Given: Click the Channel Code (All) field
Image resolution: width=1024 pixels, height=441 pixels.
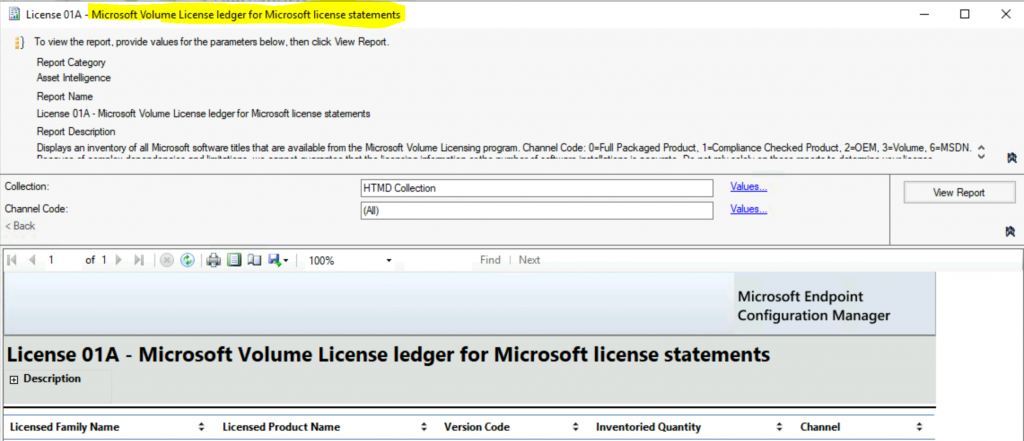Looking at the screenshot, I should [536, 211].
